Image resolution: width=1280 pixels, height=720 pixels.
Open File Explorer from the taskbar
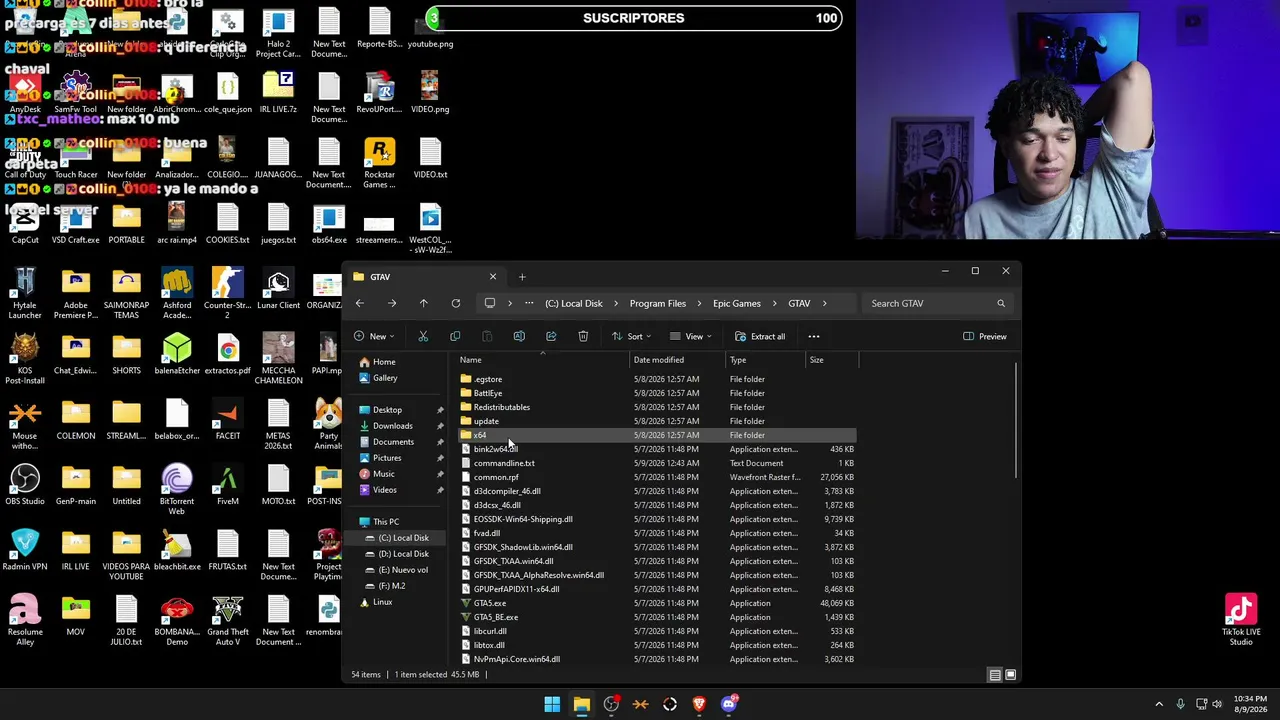pyautogui.click(x=581, y=704)
